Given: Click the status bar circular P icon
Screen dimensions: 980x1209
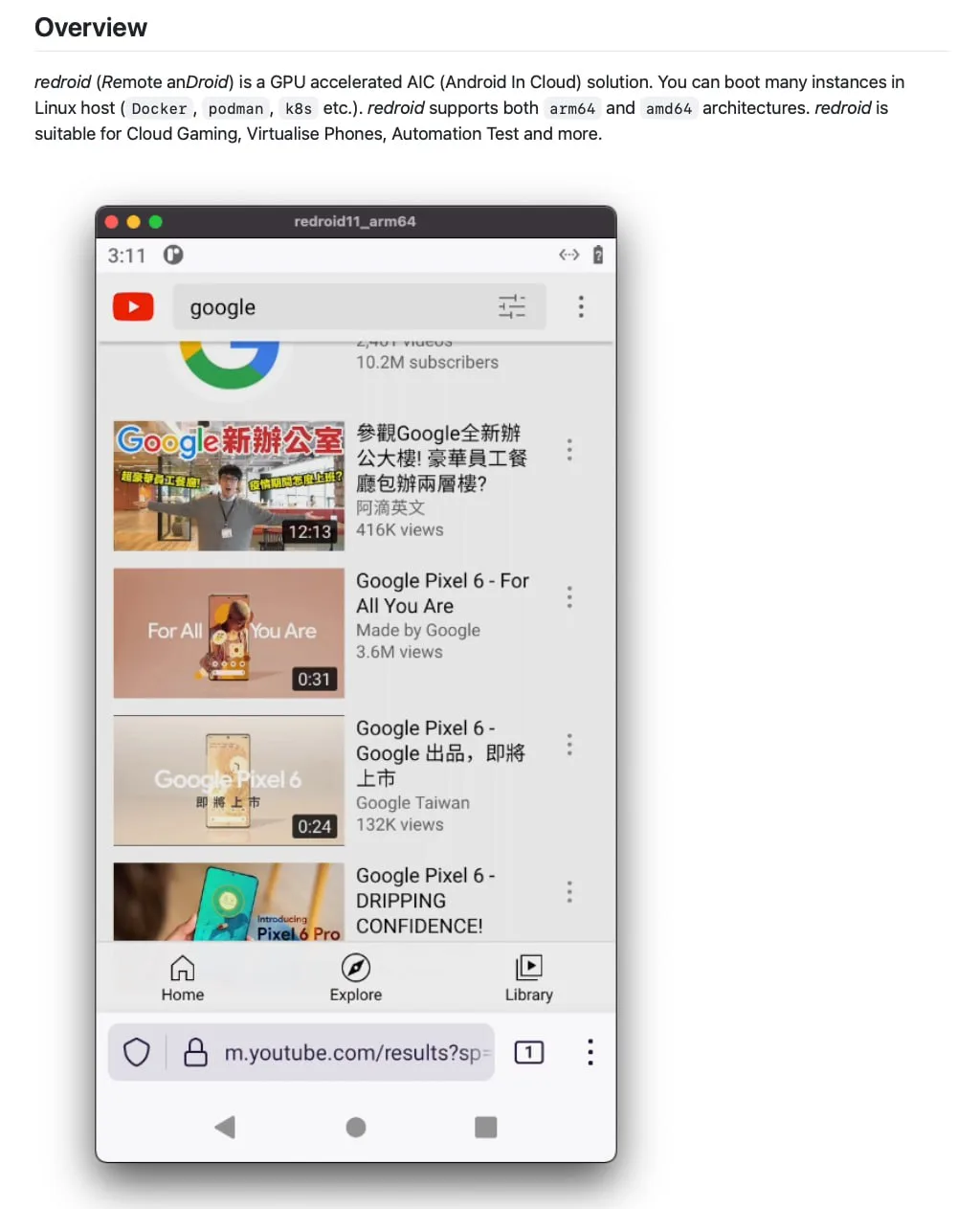Looking at the screenshot, I should coord(173,255).
